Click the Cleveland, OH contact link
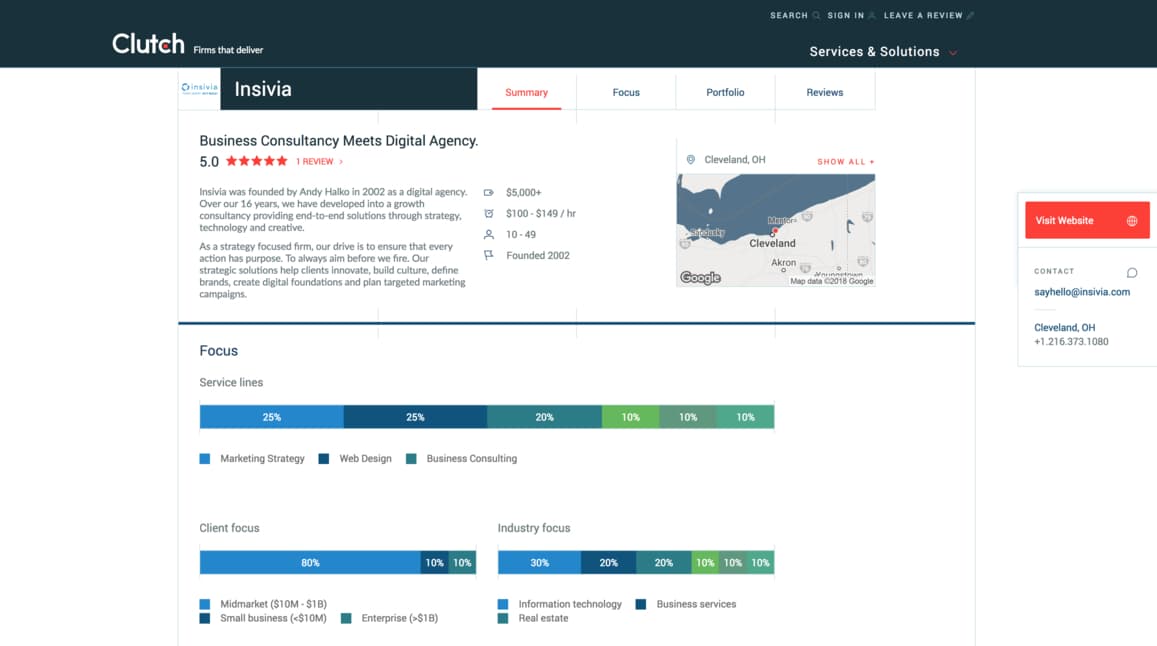Screen dimensions: 1157x646 pyautogui.click(x=1064, y=328)
